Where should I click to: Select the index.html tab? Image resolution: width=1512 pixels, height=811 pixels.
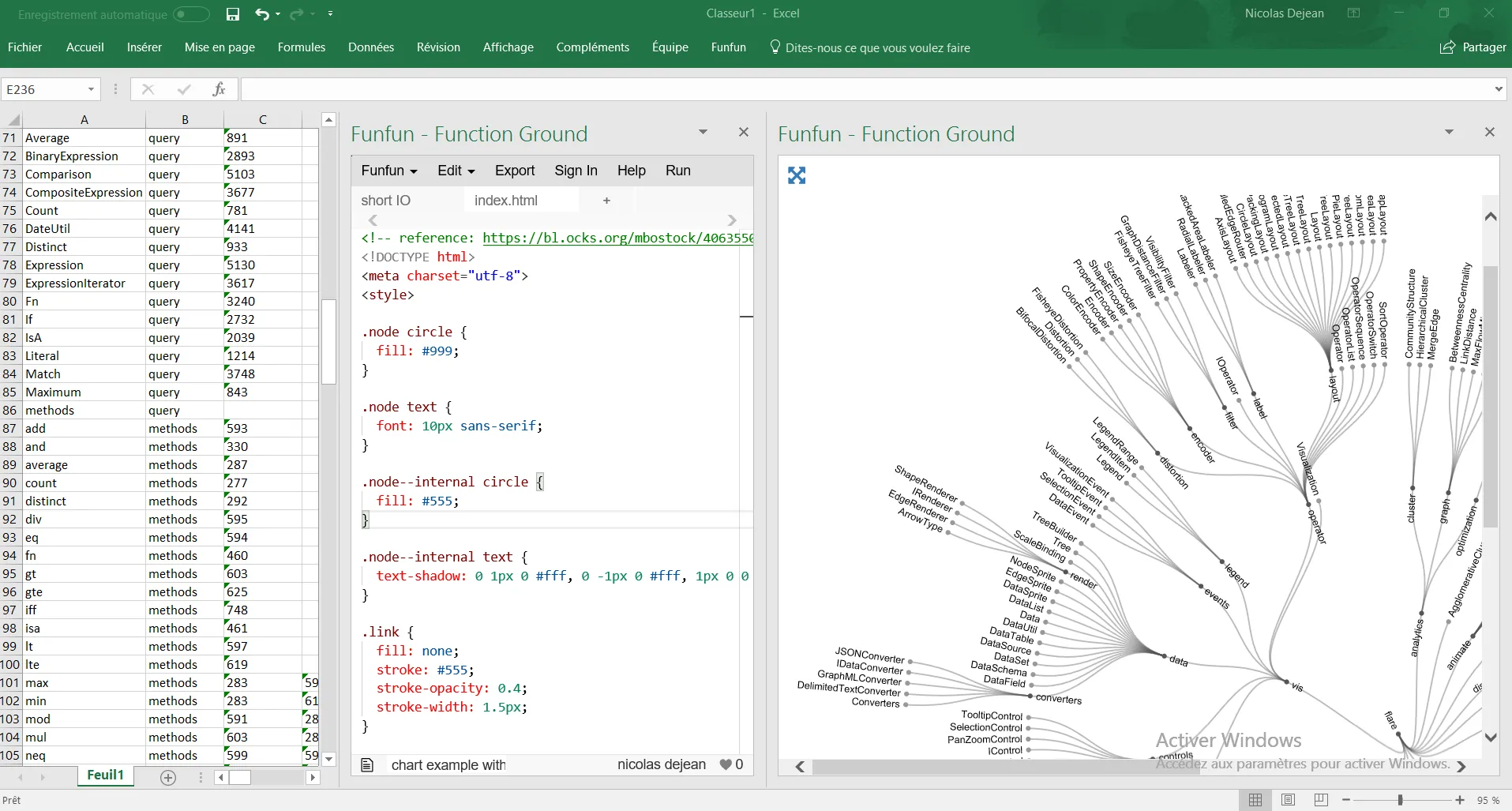coord(505,201)
